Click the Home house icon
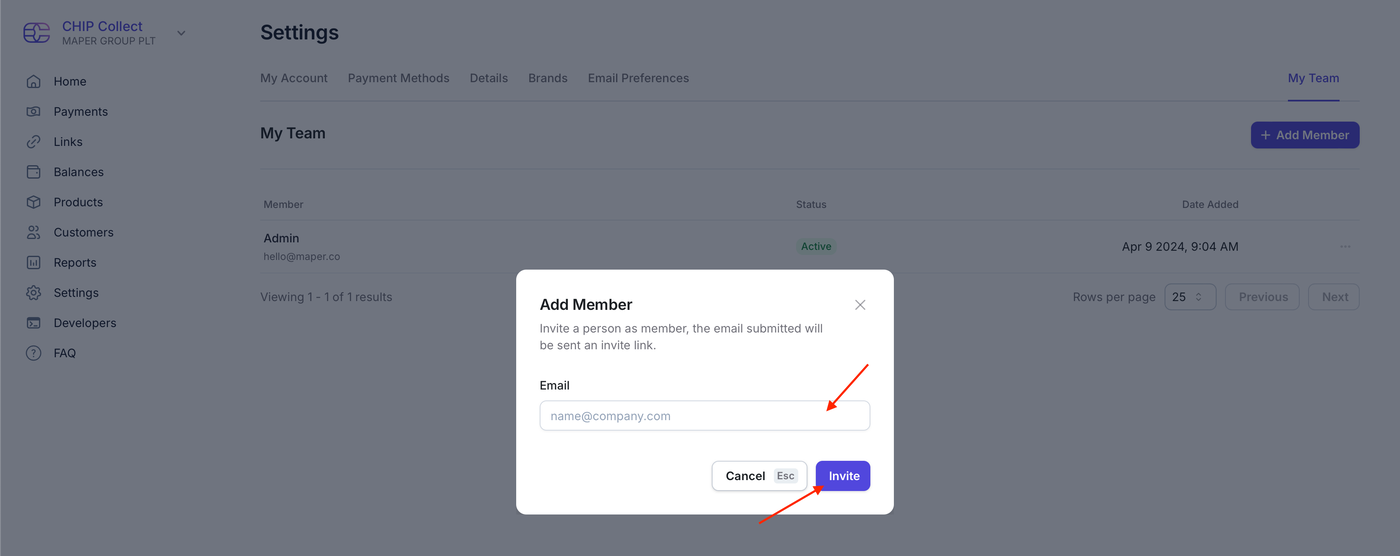The image size is (1400, 556). 34,82
